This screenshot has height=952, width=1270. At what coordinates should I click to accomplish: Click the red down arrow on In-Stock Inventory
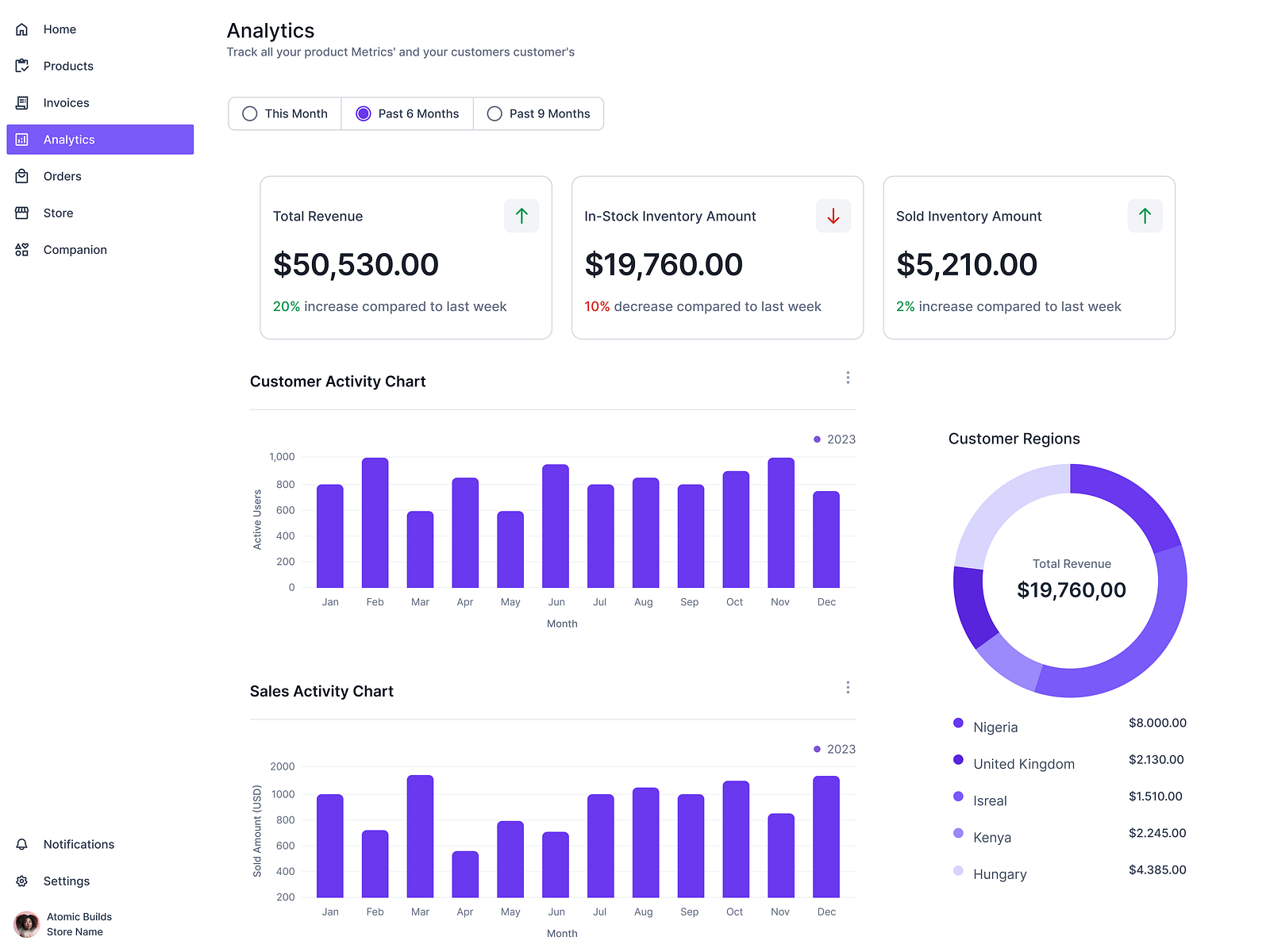pyautogui.click(x=833, y=216)
